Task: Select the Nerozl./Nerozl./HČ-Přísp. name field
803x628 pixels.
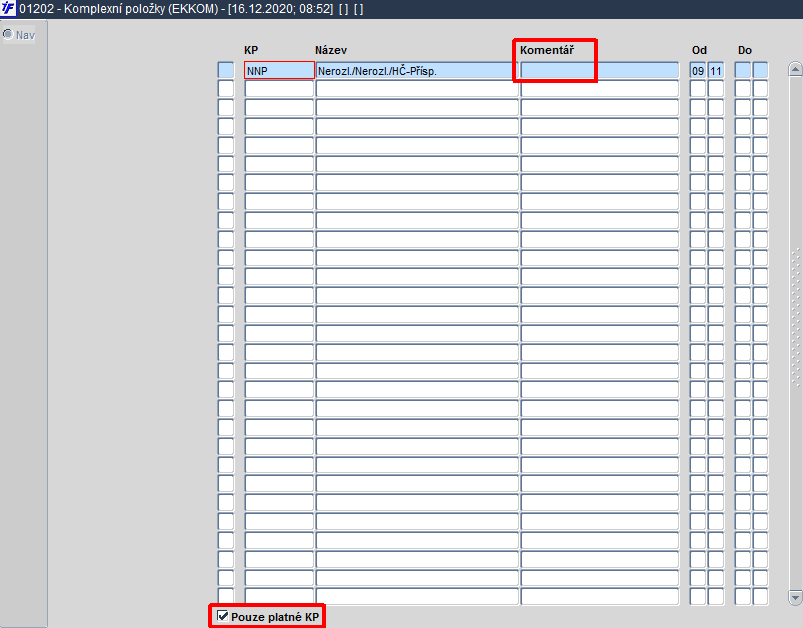Action: click(417, 71)
